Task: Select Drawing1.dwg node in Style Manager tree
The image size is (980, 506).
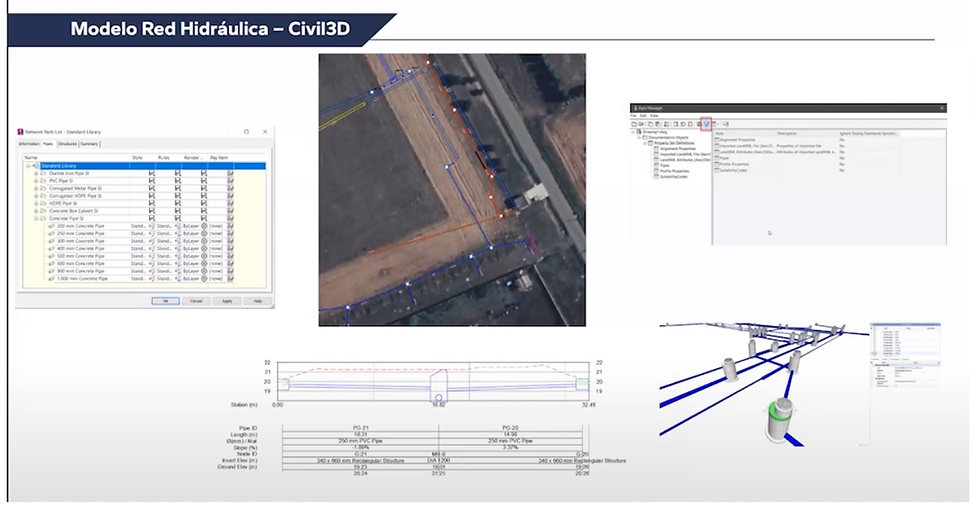Action: point(655,132)
